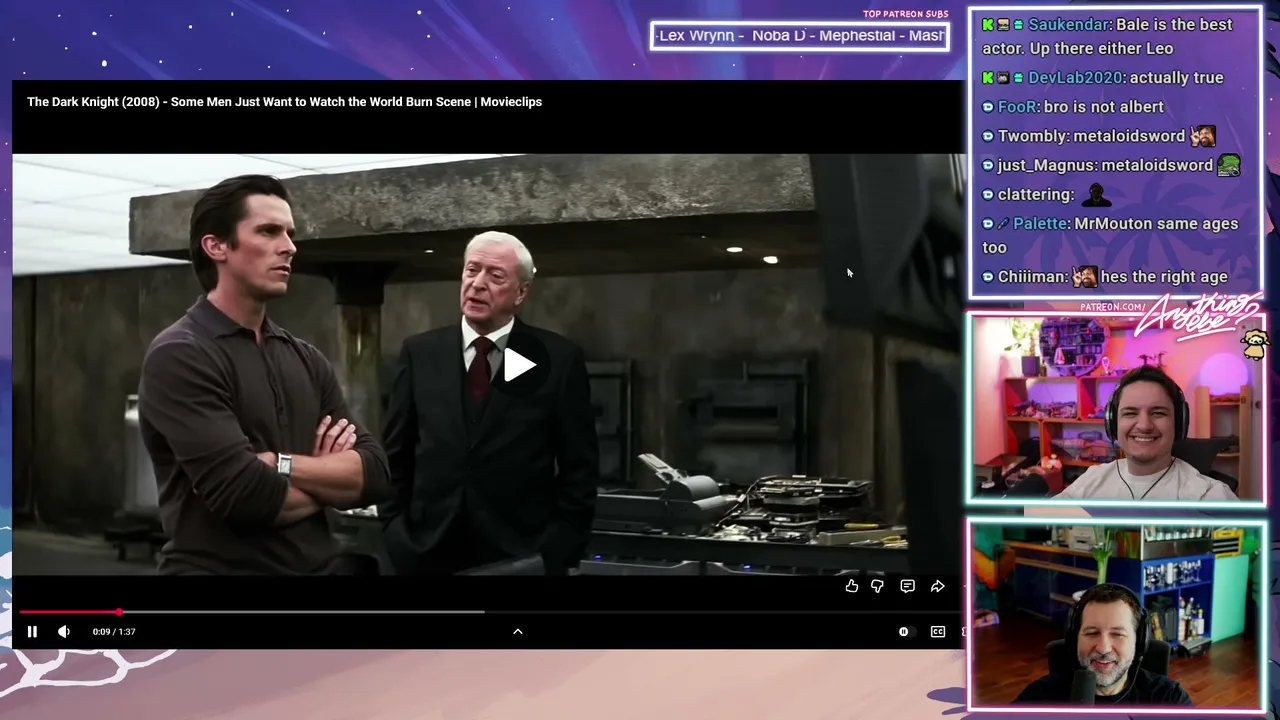Click the chat text 'hes the right age'
This screenshot has width=1280, height=720.
(x=1165, y=277)
